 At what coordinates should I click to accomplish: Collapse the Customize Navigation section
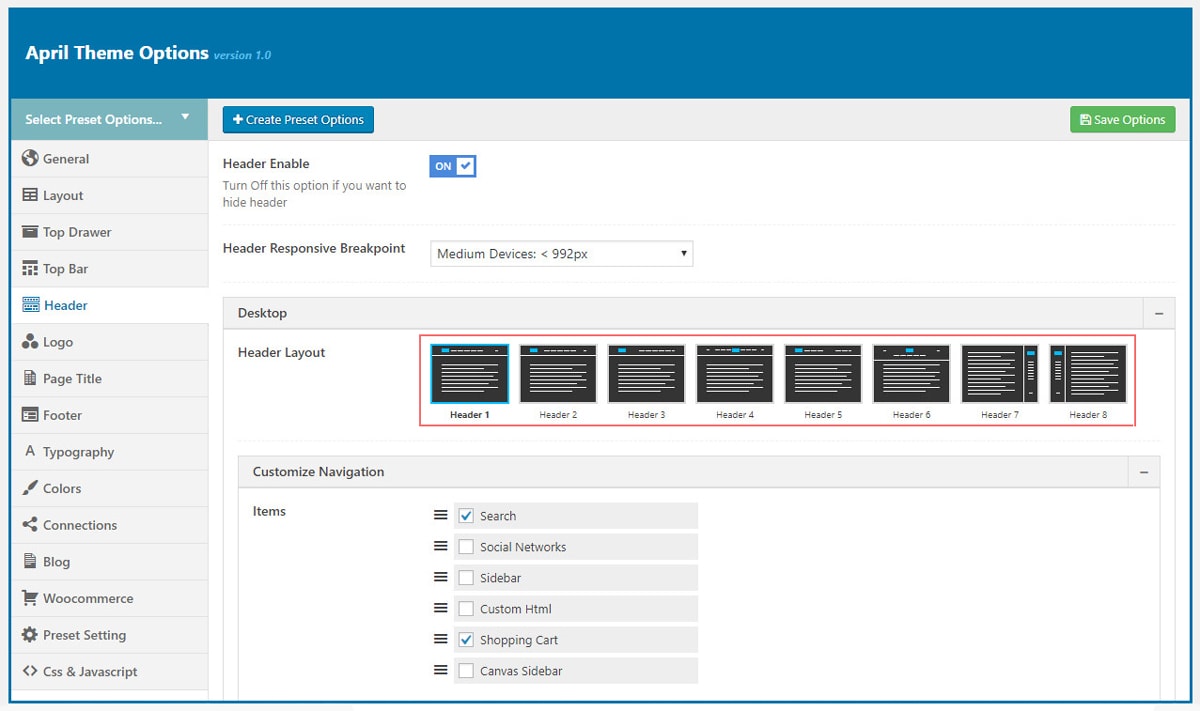click(x=1144, y=472)
